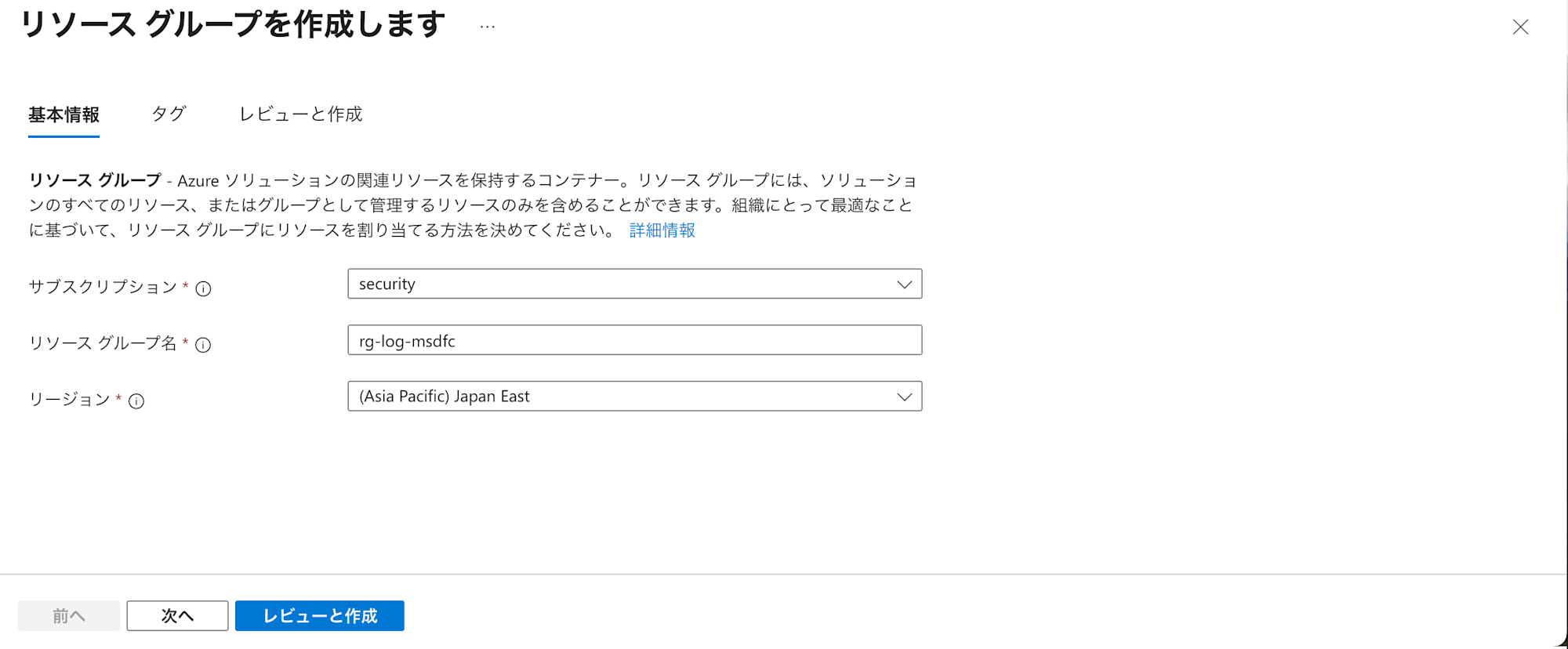Viewport: 1568px width, 649px height.
Task: Open the レビューと作成 tab
Action: tap(300, 114)
